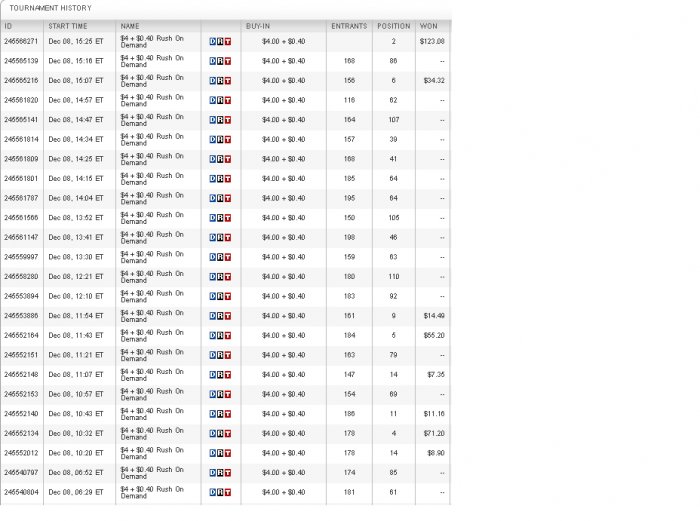Select the D icon in the 10:43 ET row

[x=212, y=414]
